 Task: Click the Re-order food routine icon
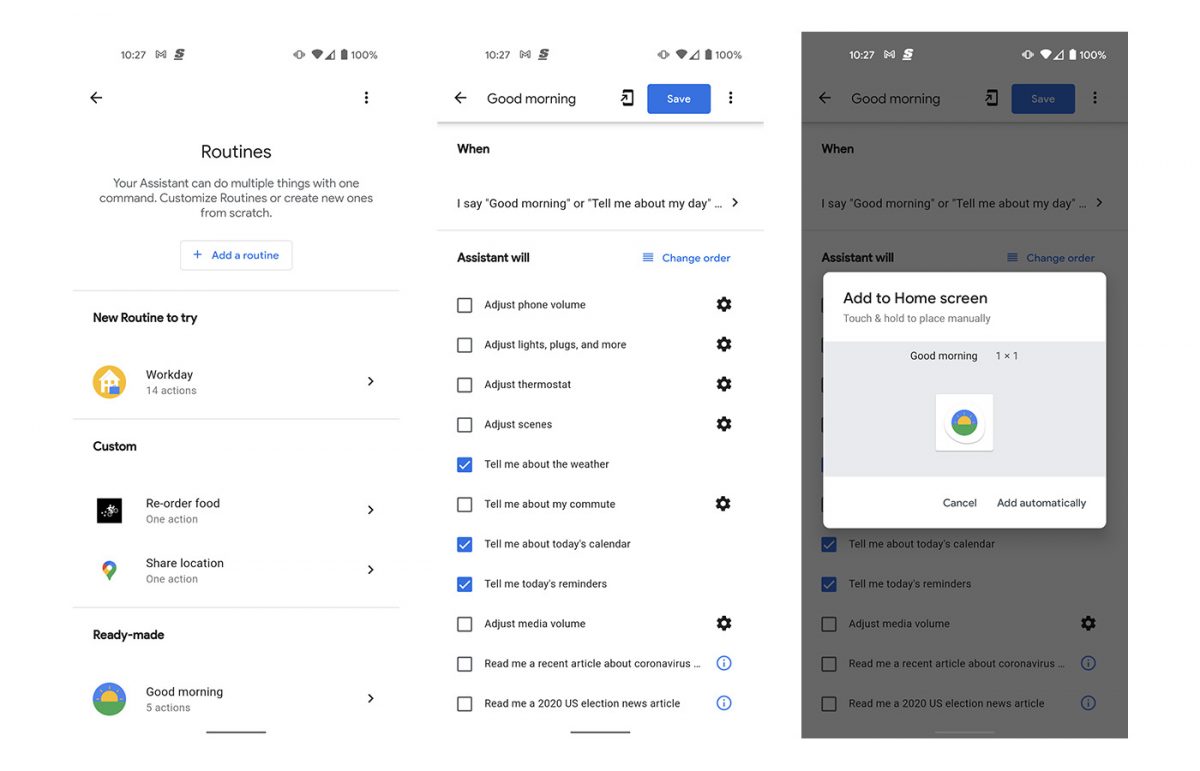click(x=109, y=510)
